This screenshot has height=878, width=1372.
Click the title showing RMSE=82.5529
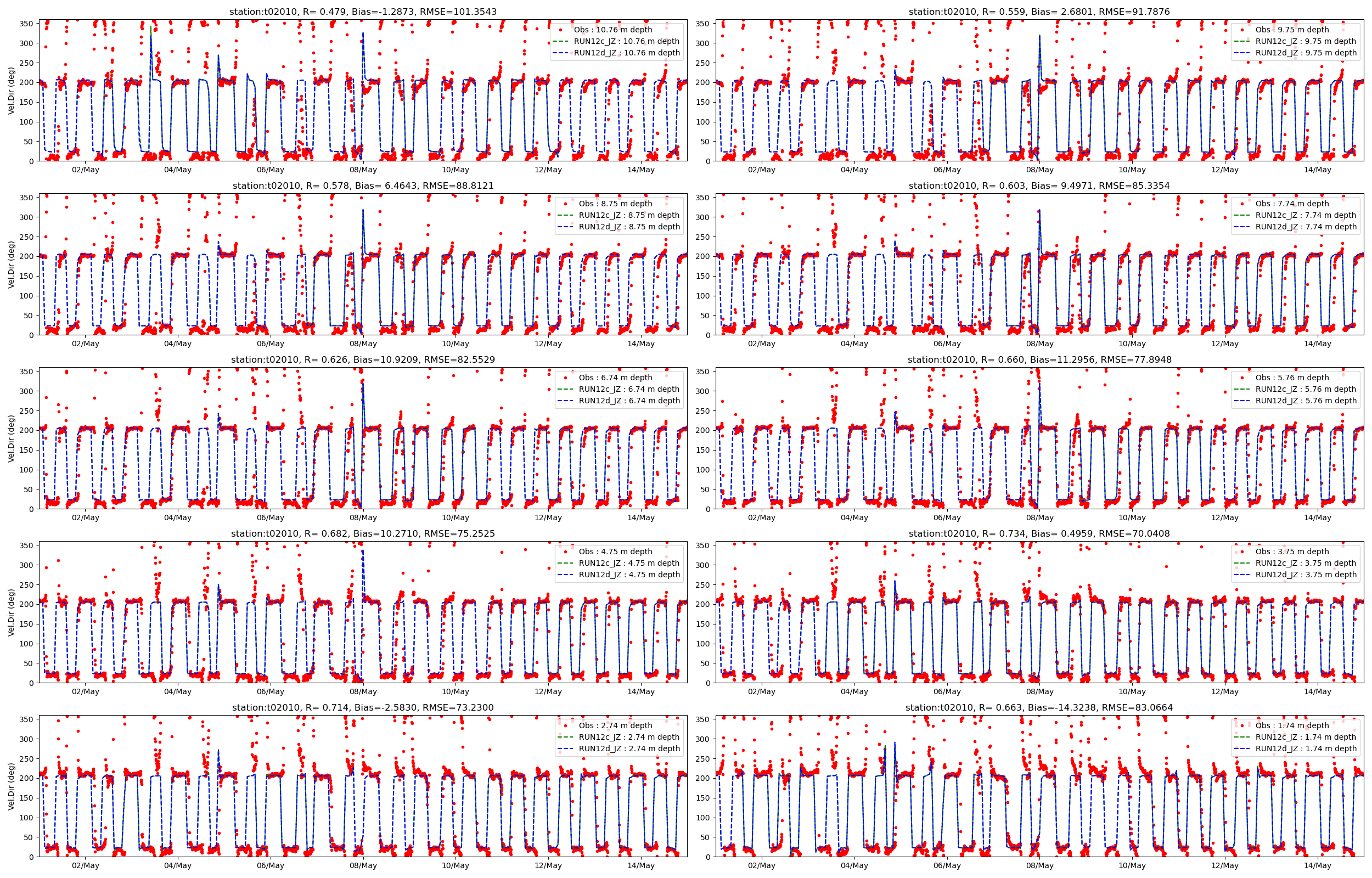click(x=363, y=359)
